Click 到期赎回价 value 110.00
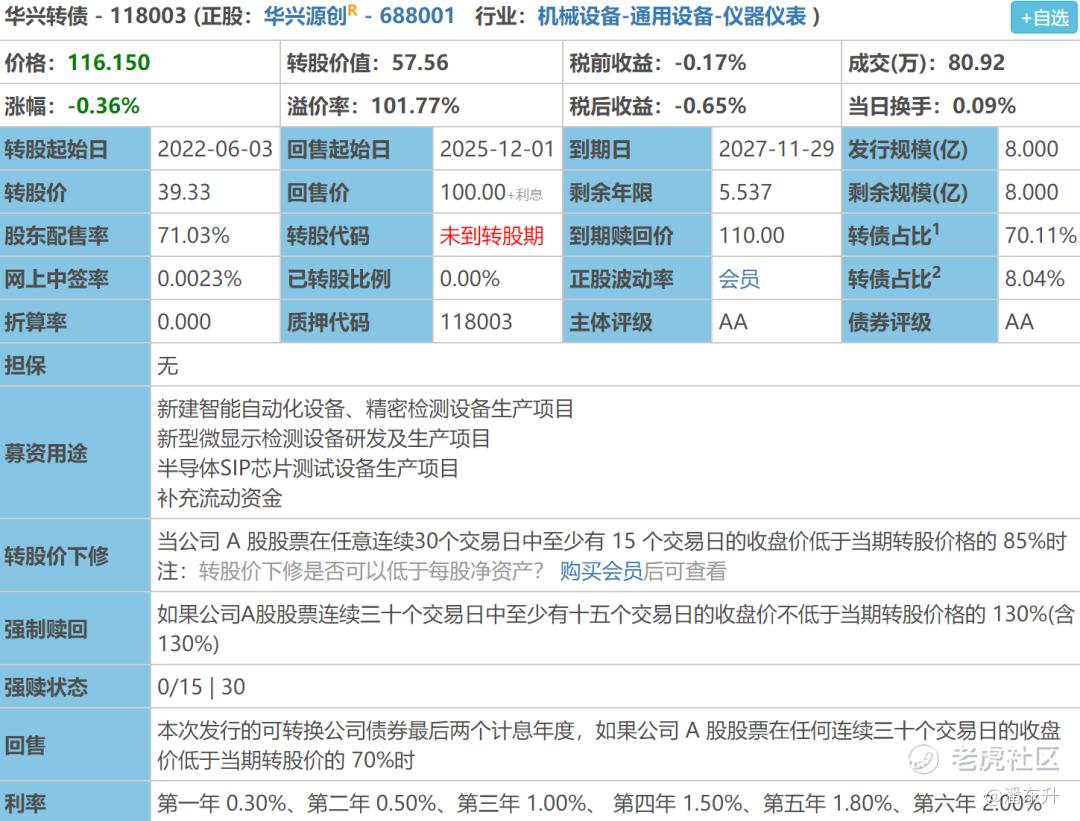 pos(751,236)
